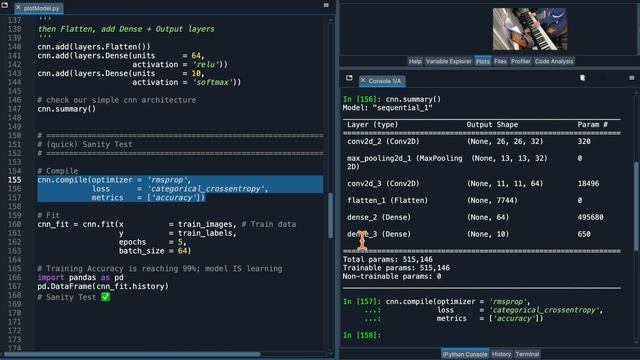
Task: Click the 'Trainable params: 515,146' line
Action: (396, 268)
